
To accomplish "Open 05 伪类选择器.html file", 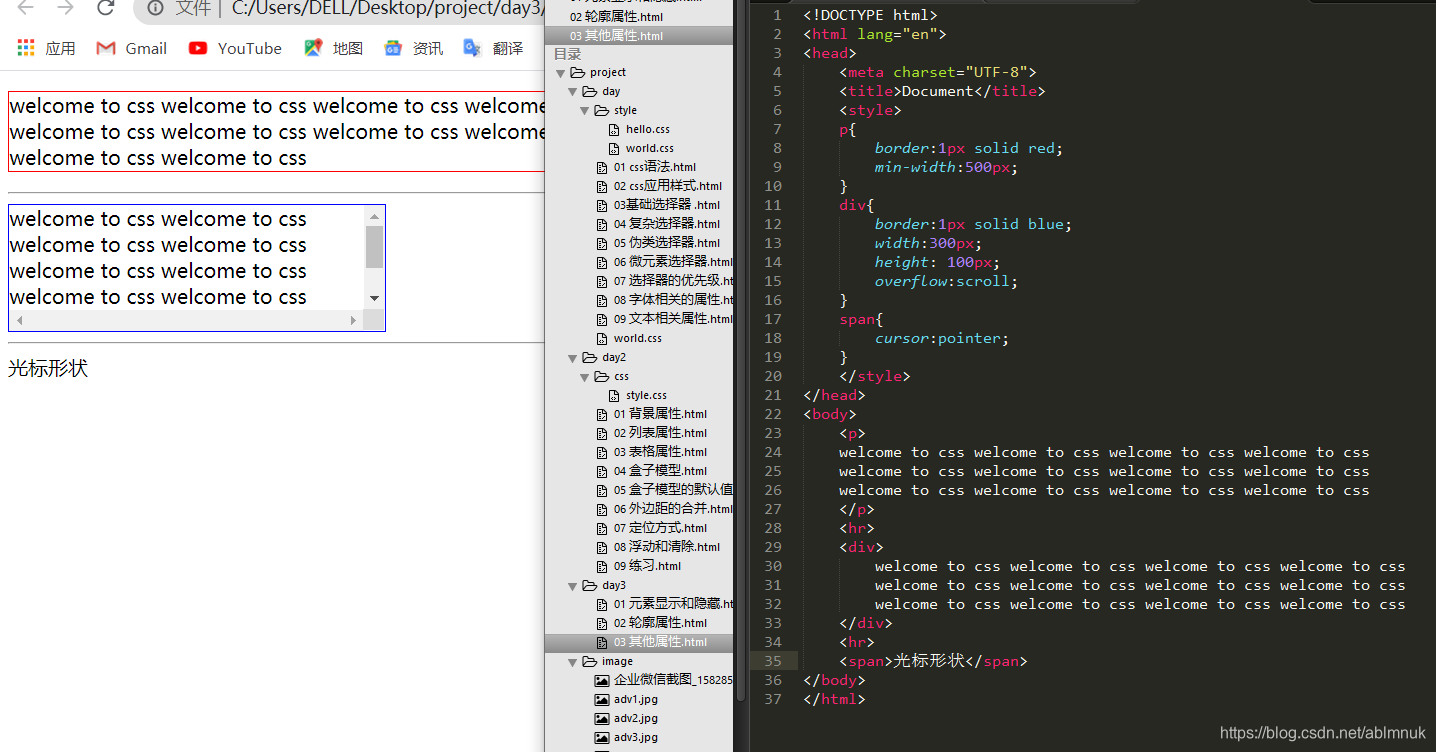I will pos(666,243).
